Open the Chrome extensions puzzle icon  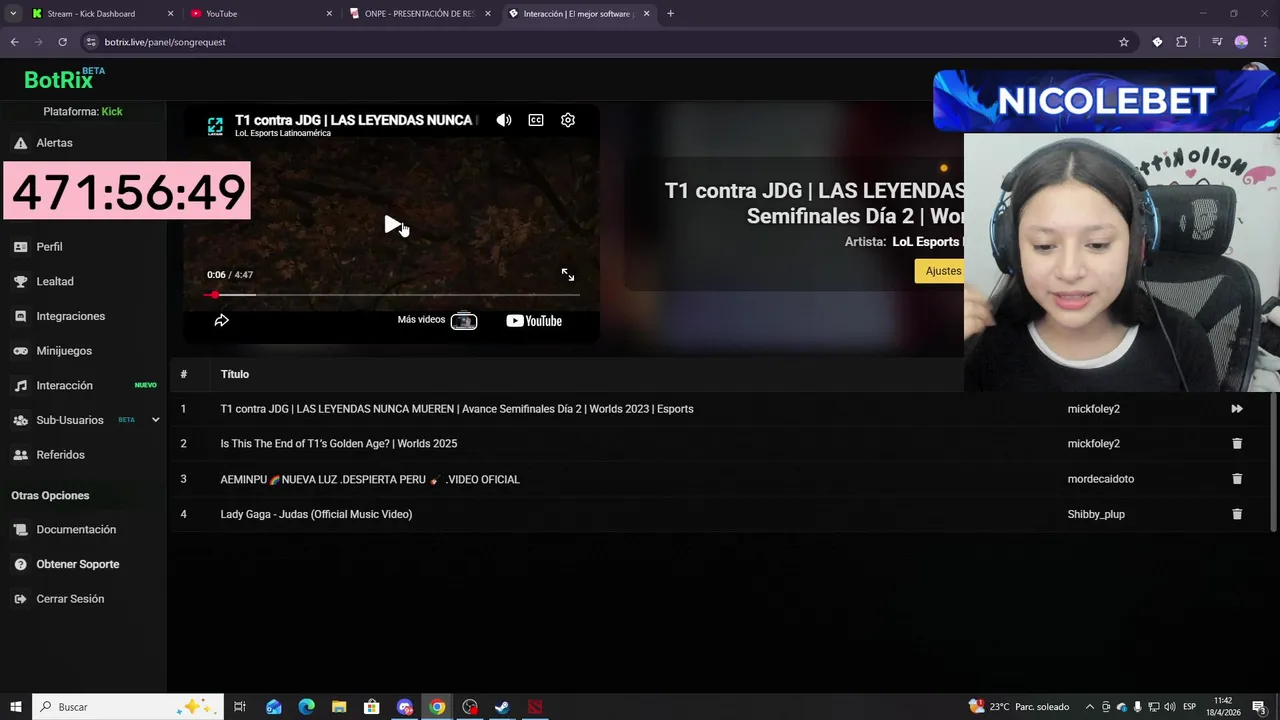tap(1182, 42)
